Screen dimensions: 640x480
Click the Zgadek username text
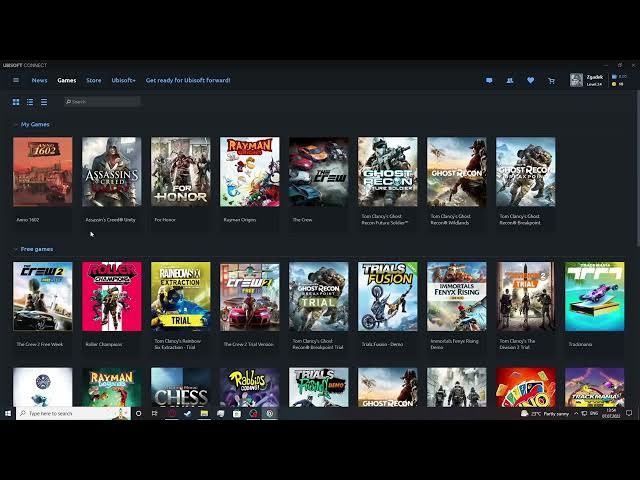coord(595,77)
